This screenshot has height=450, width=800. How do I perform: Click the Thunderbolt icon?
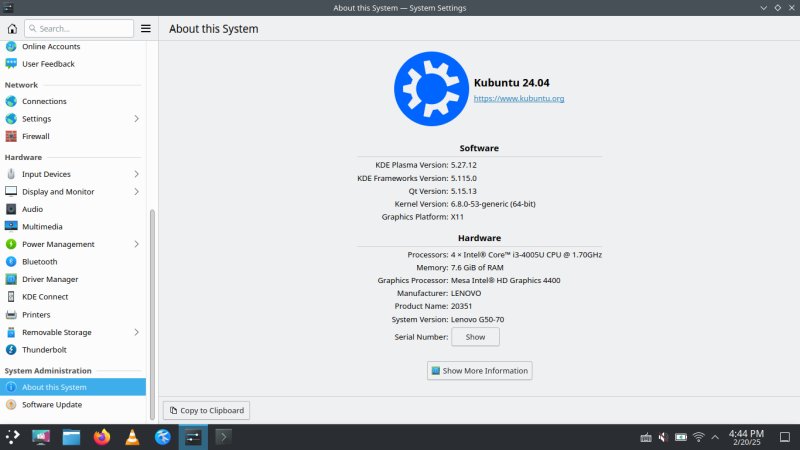pos(11,349)
